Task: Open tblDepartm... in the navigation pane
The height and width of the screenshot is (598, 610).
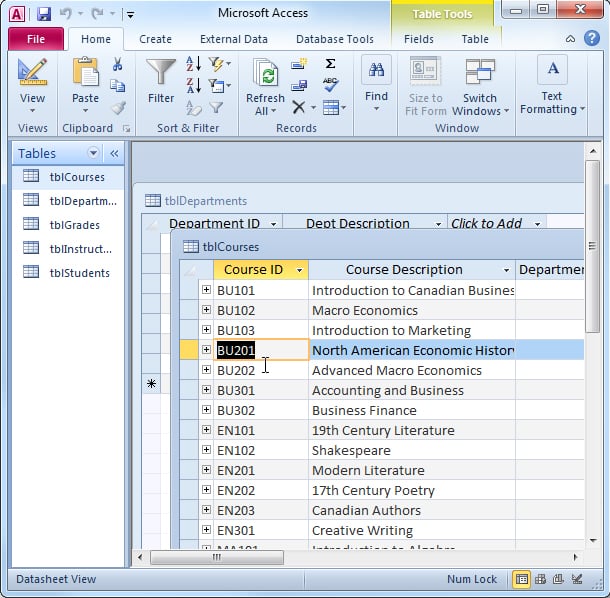Action: click(68, 201)
